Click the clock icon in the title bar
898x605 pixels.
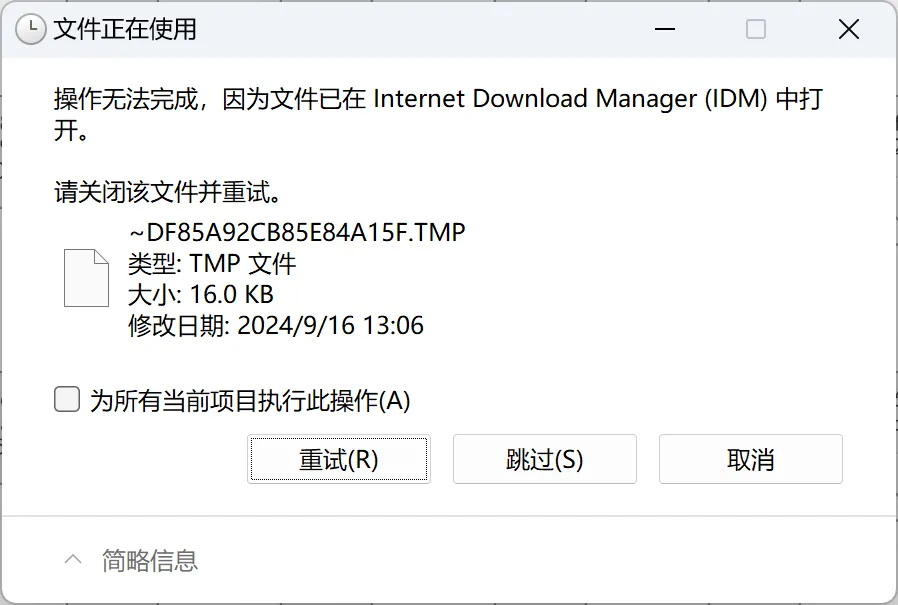point(30,29)
